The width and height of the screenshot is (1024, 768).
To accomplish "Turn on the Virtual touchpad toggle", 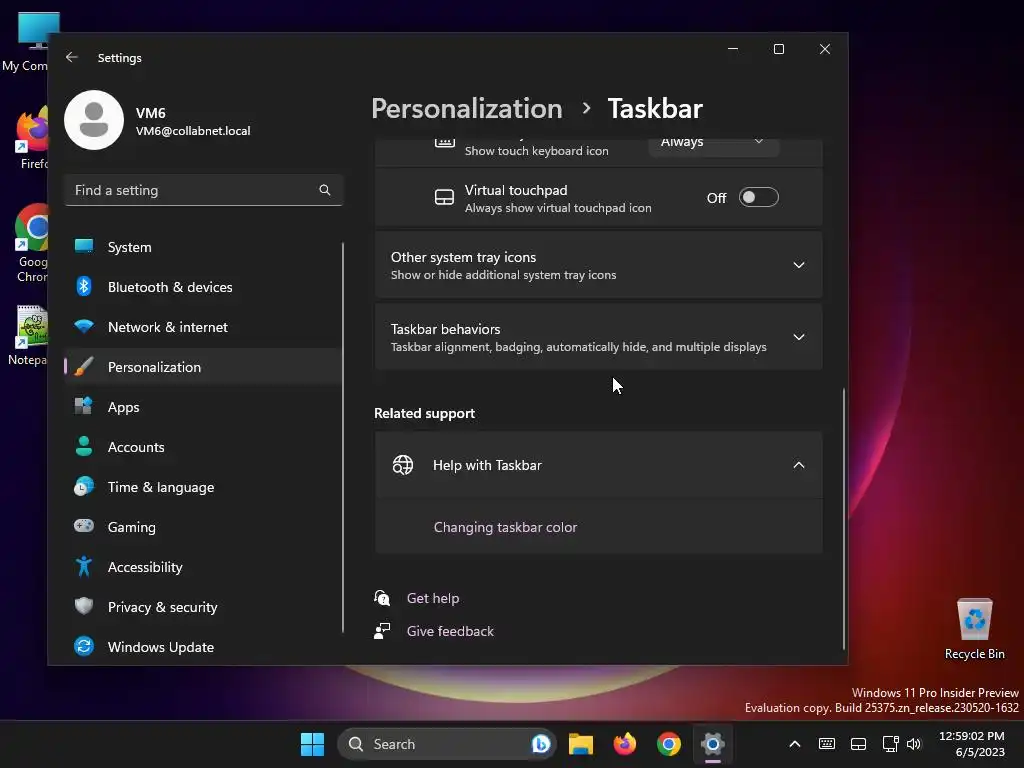I will 758,197.
